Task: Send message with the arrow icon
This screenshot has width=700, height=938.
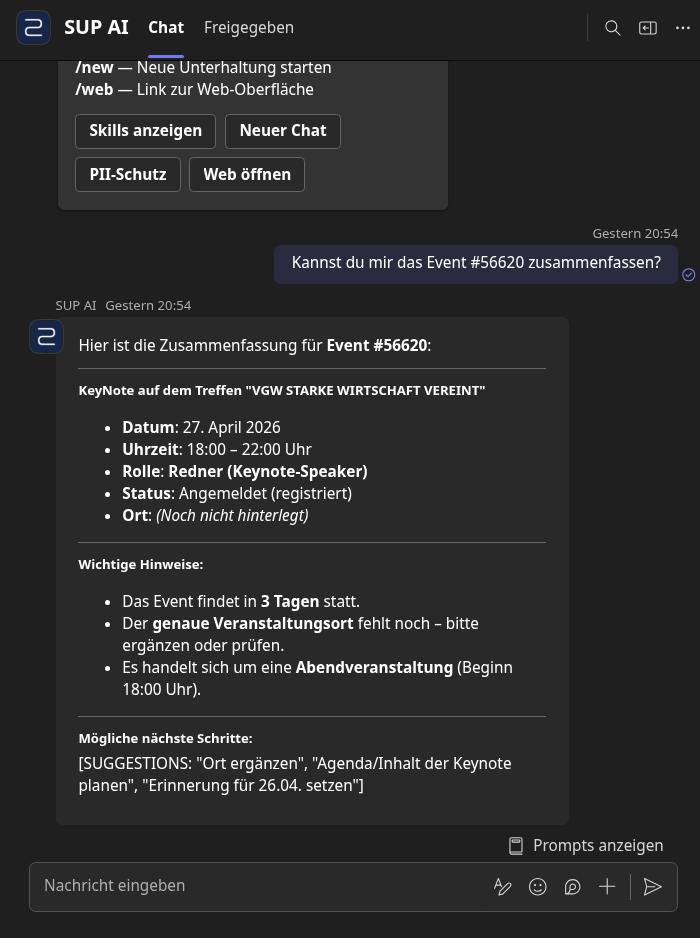Action: [x=652, y=887]
